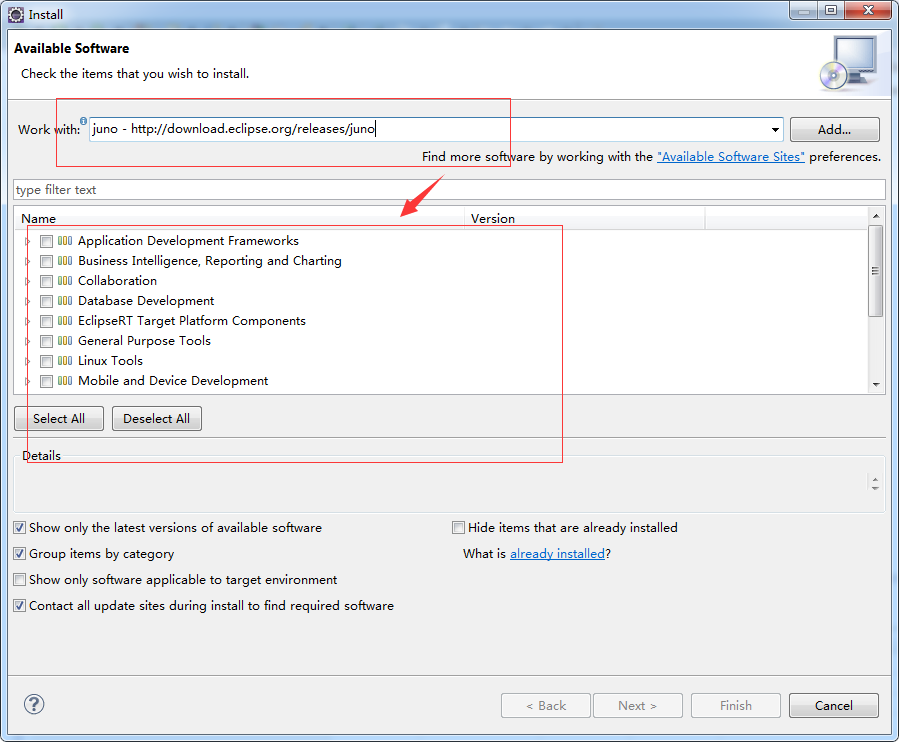Check Business Intelligence, Reporting and Charting box
The height and width of the screenshot is (742, 899).
[x=46, y=261]
